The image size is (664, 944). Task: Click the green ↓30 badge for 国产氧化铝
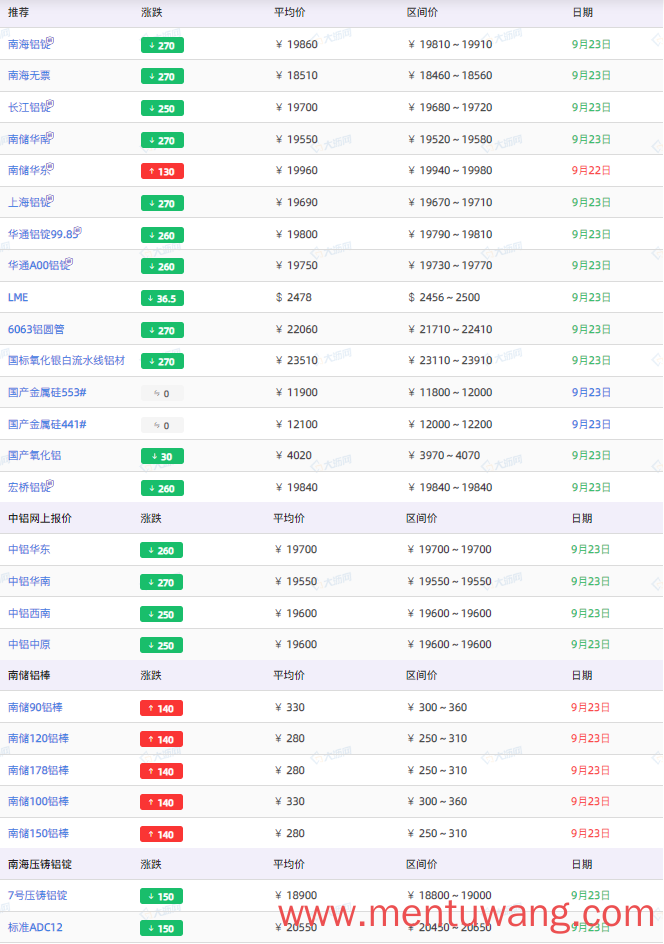click(162, 456)
